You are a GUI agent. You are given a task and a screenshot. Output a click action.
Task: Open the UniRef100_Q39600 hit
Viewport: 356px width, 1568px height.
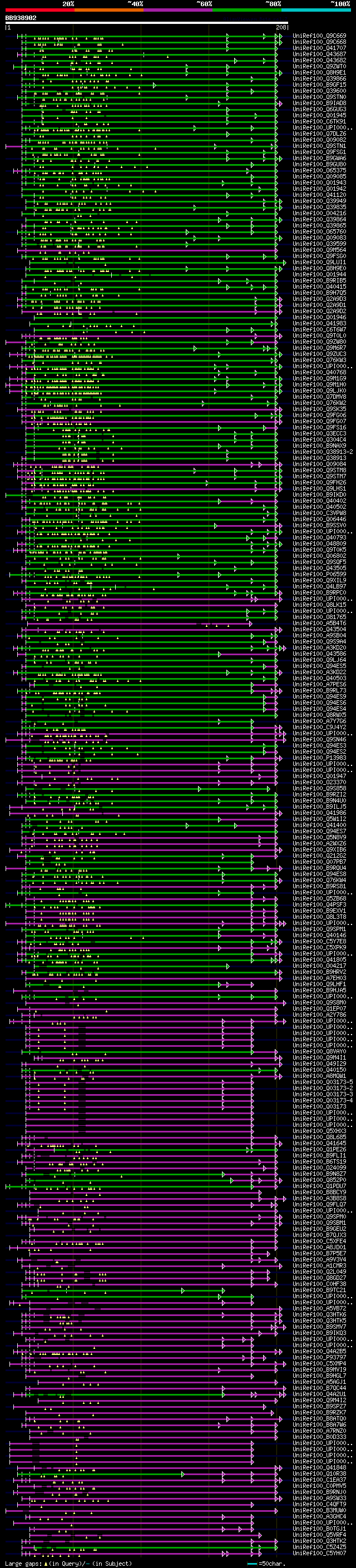[x=319, y=91]
